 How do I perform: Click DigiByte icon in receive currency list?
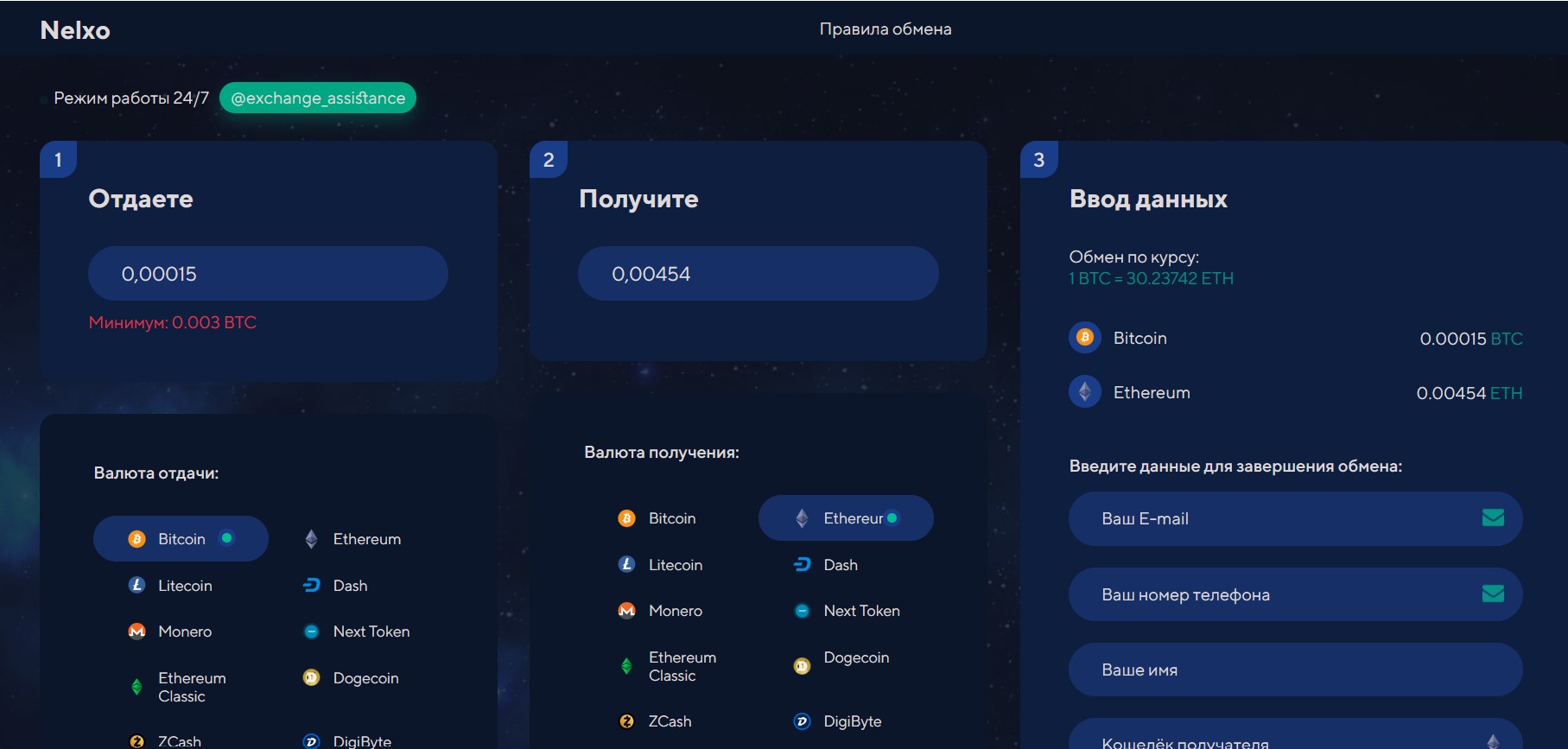pos(802,721)
